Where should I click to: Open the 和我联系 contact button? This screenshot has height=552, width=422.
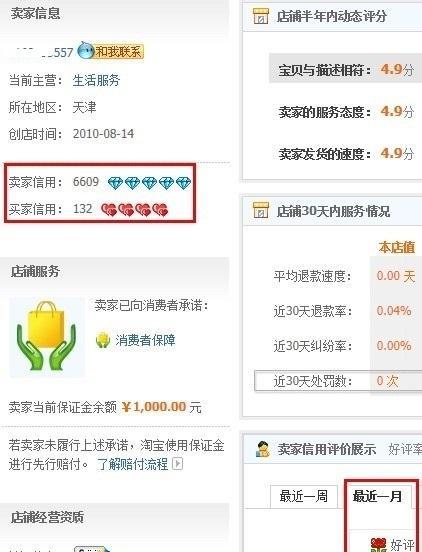click(x=119, y=52)
